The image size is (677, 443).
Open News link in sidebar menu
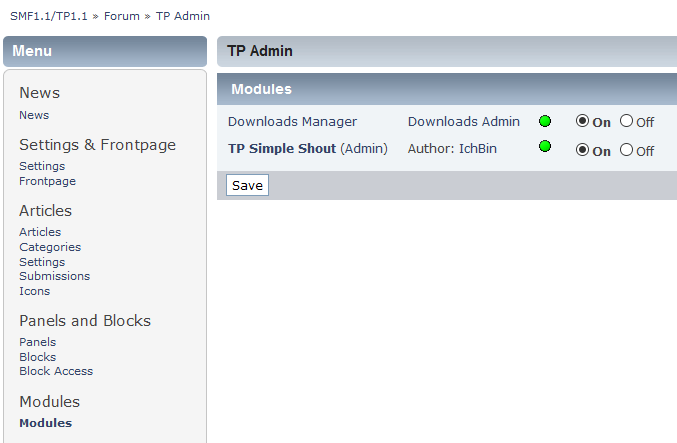(34, 115)
